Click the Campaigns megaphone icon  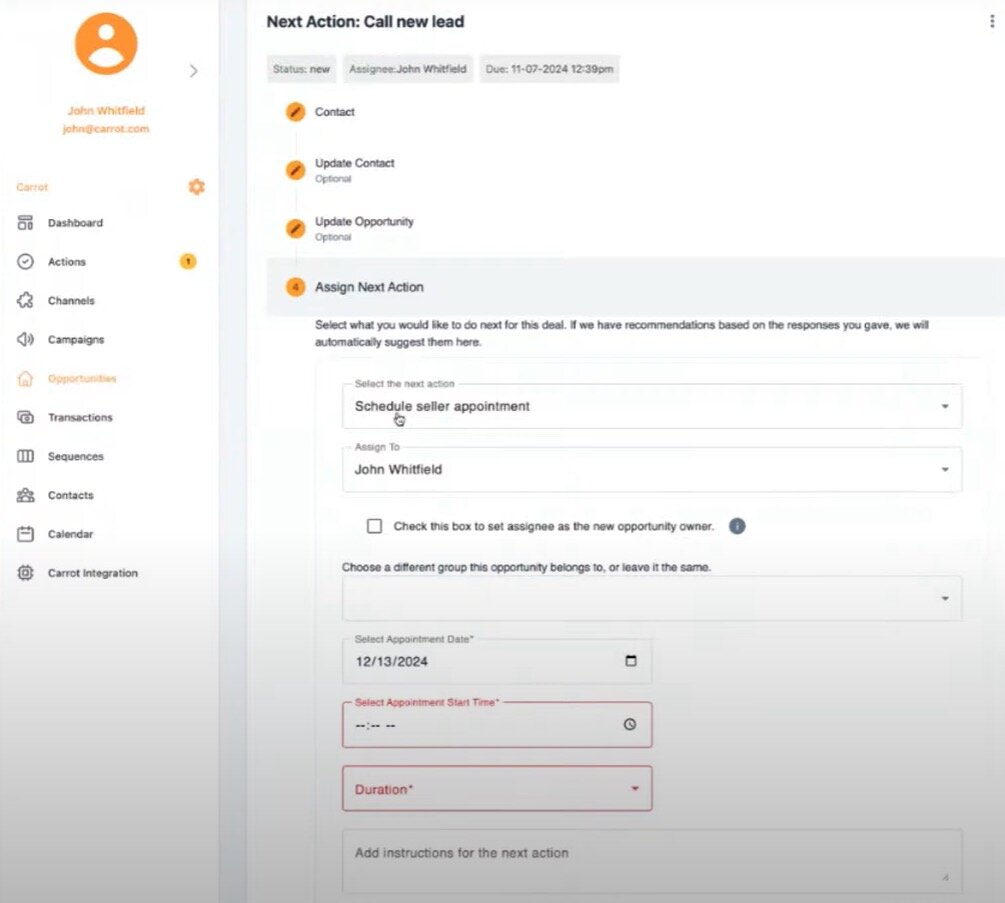25,340
